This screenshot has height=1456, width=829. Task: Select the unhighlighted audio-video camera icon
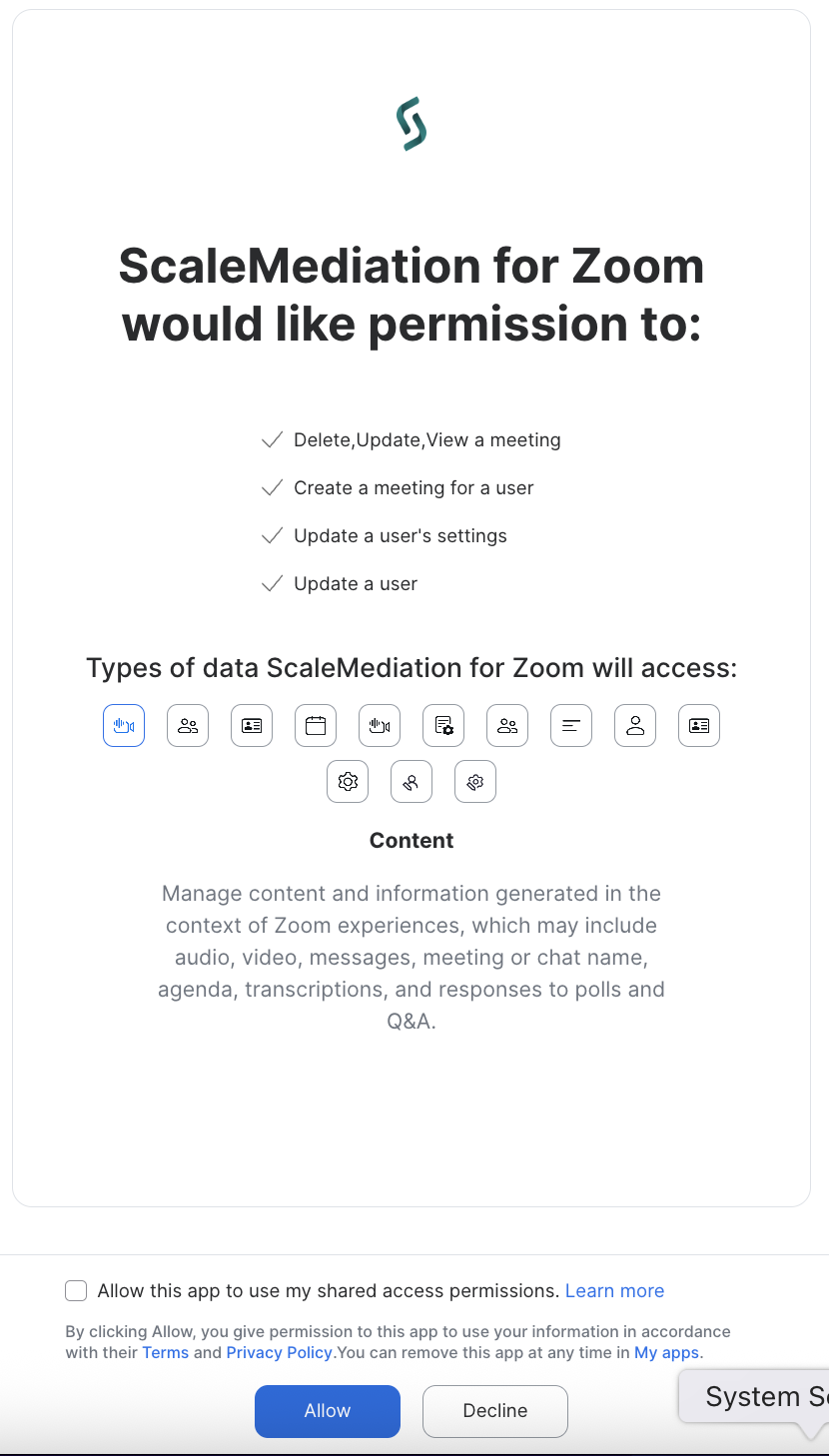(x=380, y=726)
